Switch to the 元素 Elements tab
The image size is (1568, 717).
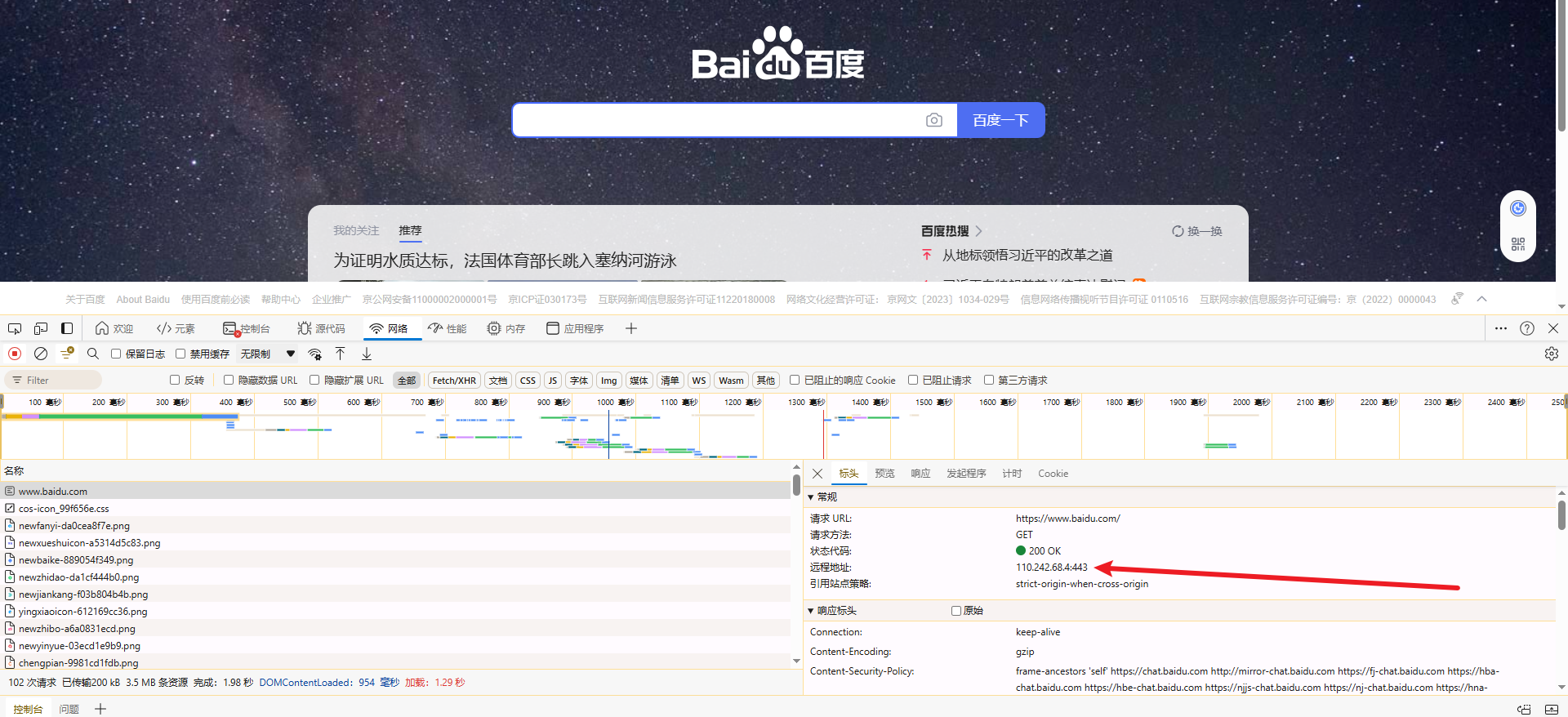pyautogui.click(x=176, y=328)
